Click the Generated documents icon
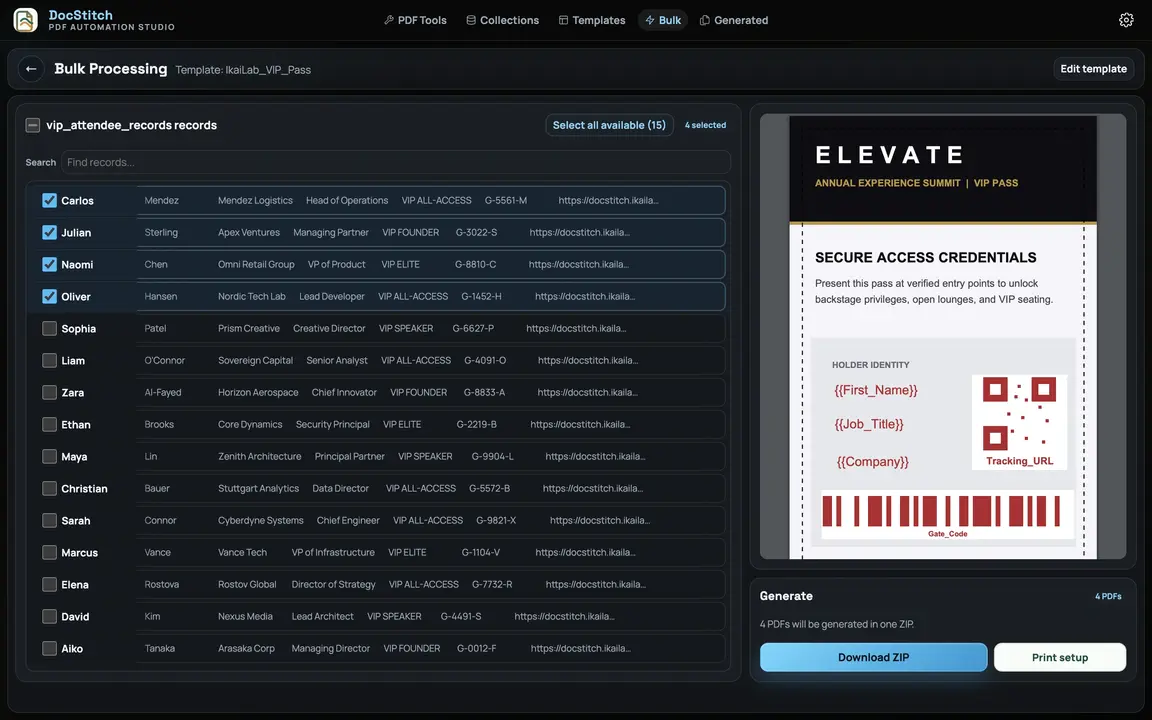This screenshot has height=720, width=1152. [x=705, y=20]
